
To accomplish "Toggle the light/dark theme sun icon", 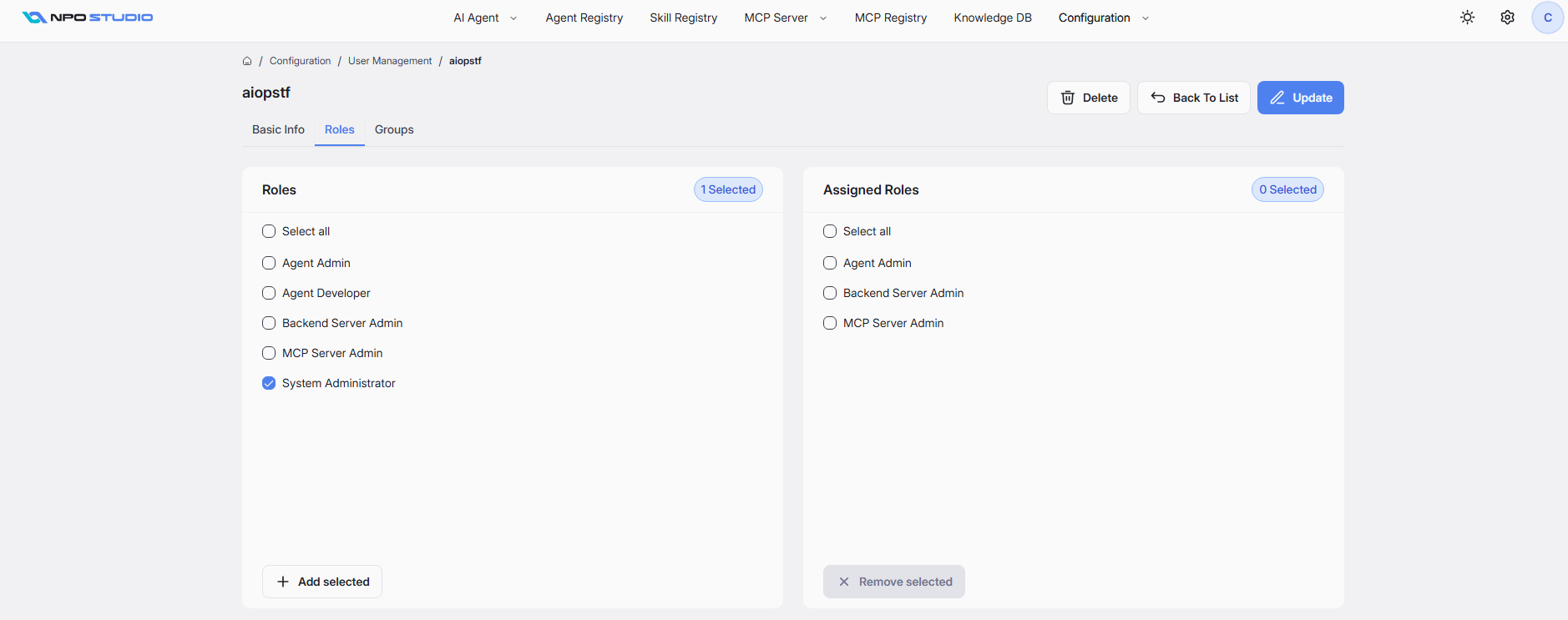I will (x=1467, y=18).
